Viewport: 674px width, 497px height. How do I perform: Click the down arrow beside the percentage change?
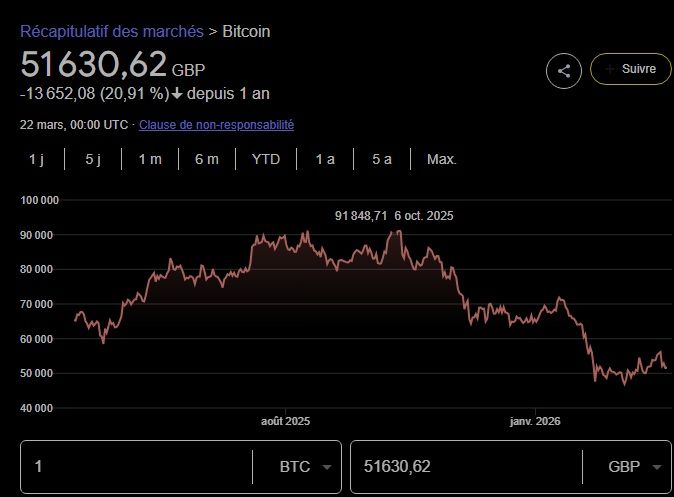(x=176, y=94)
